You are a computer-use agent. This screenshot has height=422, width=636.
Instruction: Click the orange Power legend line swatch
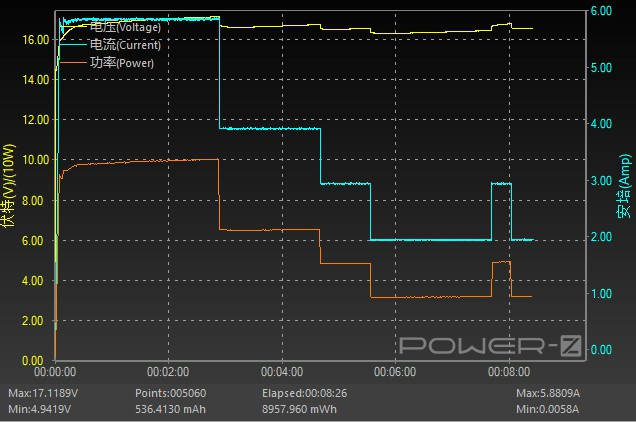pos(75,62)
